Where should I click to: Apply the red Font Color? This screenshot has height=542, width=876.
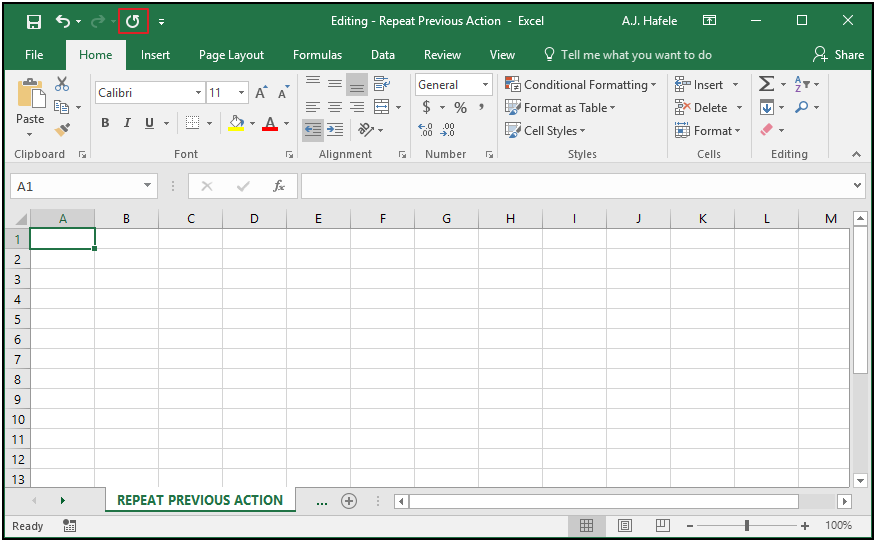tap(270, 123)
